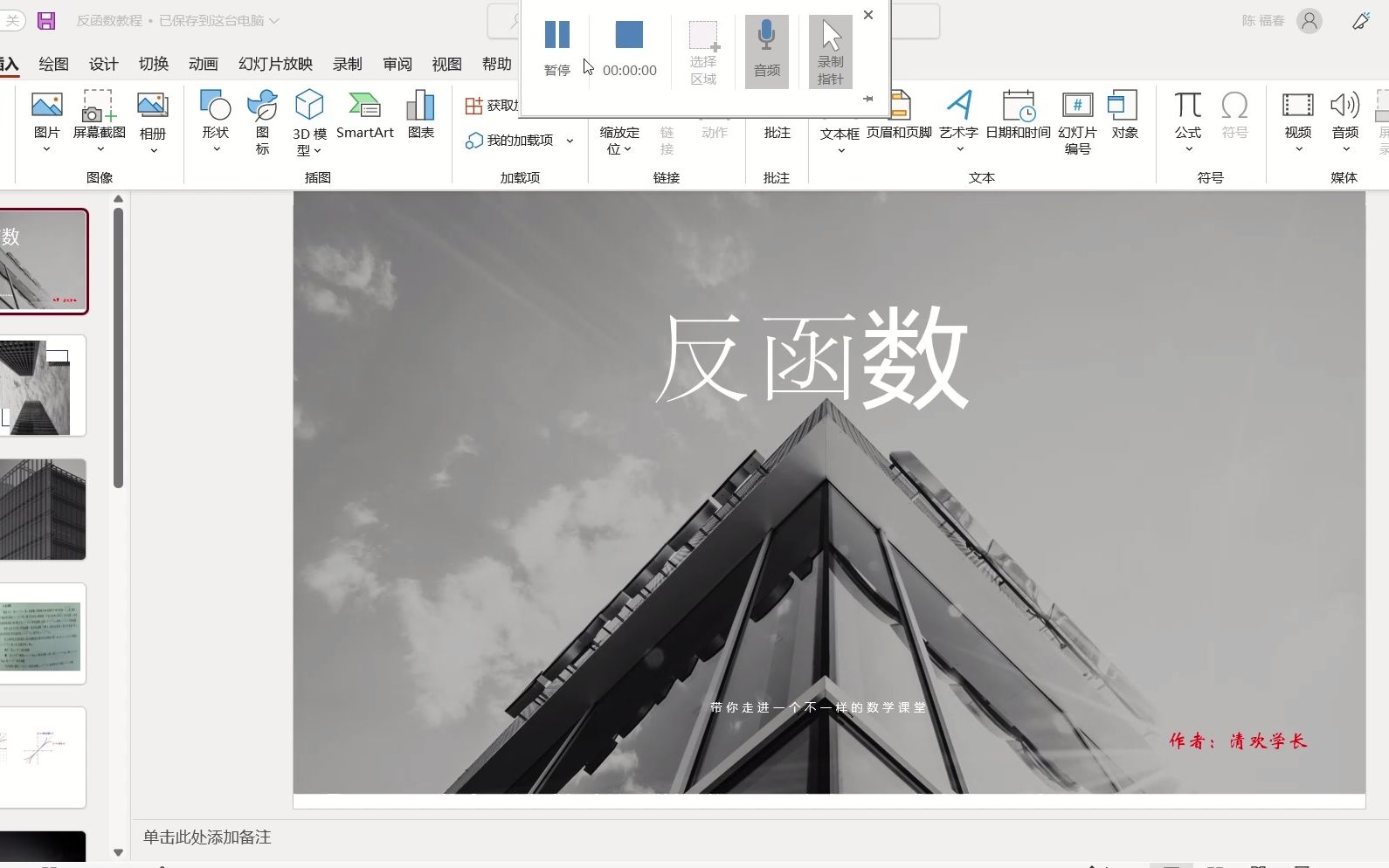Viewport: 1389px width, 868px height.
Task: Select the slide title 反函数
Action: point(812,358)
